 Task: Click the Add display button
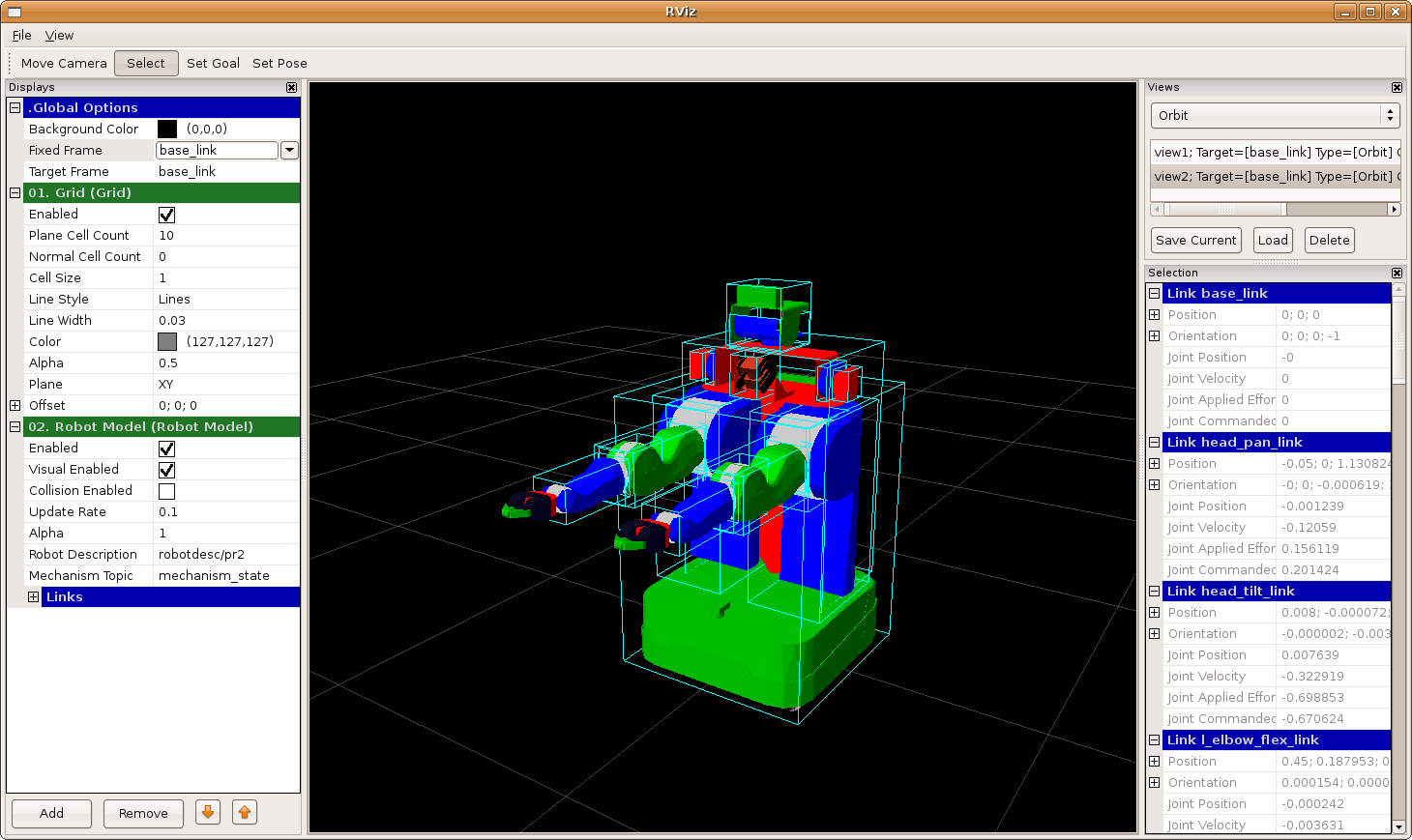pos(51,813)
